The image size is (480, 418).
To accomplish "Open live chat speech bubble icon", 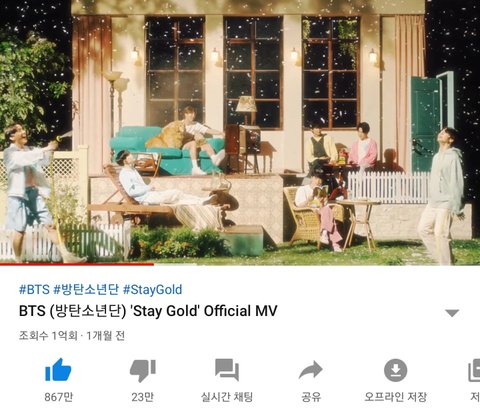I will (227, 370).
